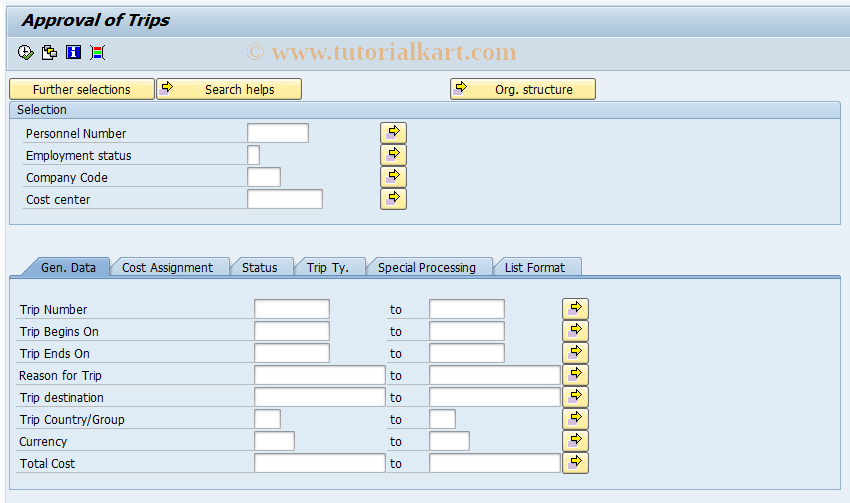850x503 pixels.
Task: Click the Trip destination to field
Action: click(495, 397)
